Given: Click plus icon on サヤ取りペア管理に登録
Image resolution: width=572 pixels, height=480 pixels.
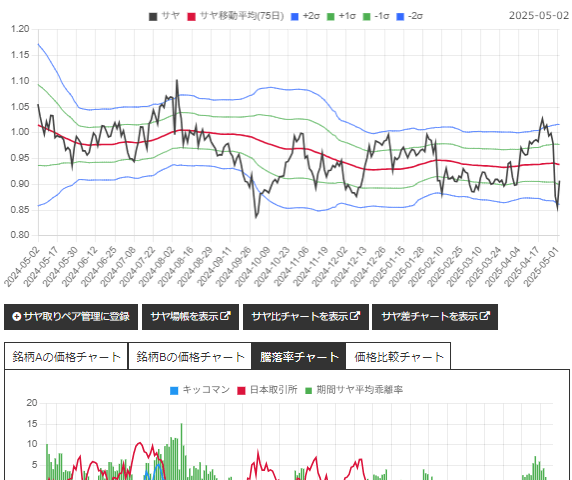Looking at the screenshot, I should [x=16, y=317].
